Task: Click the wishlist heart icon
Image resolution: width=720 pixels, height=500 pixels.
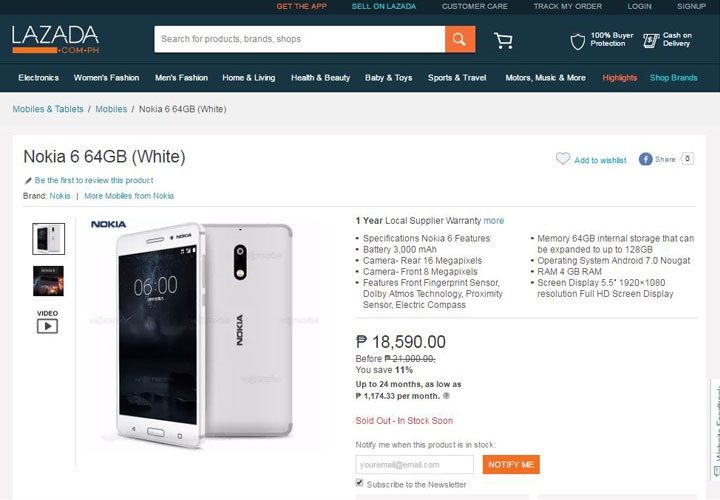Action: 563,159
